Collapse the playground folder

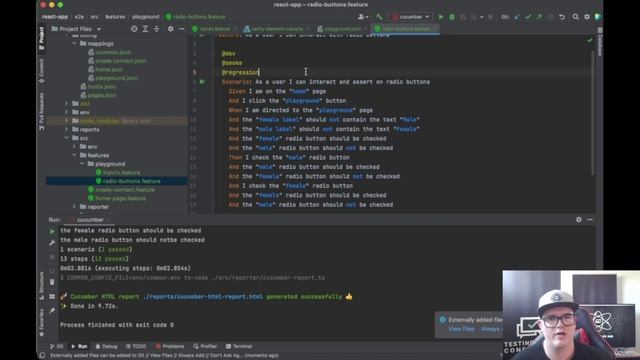82,164
